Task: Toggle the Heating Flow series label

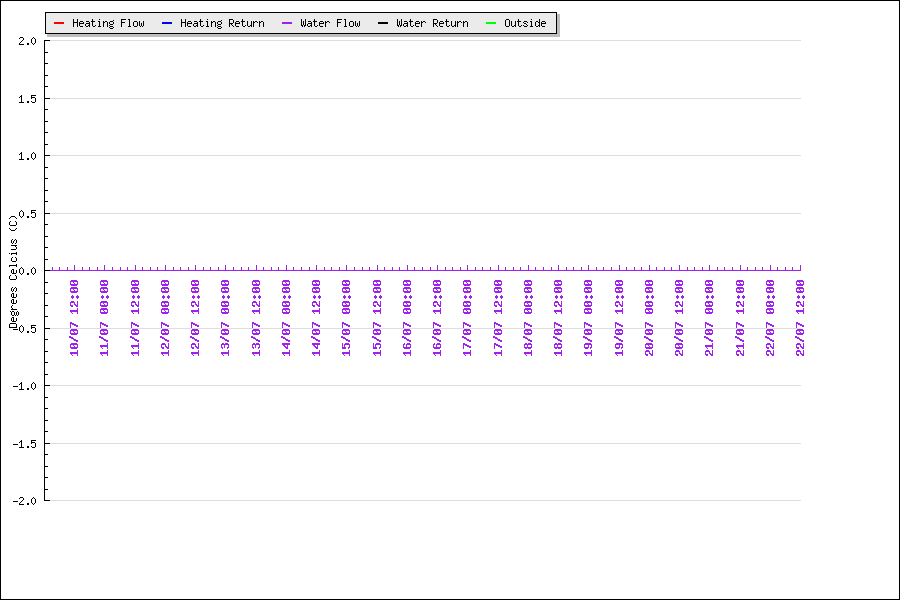Action: (108, 23)
